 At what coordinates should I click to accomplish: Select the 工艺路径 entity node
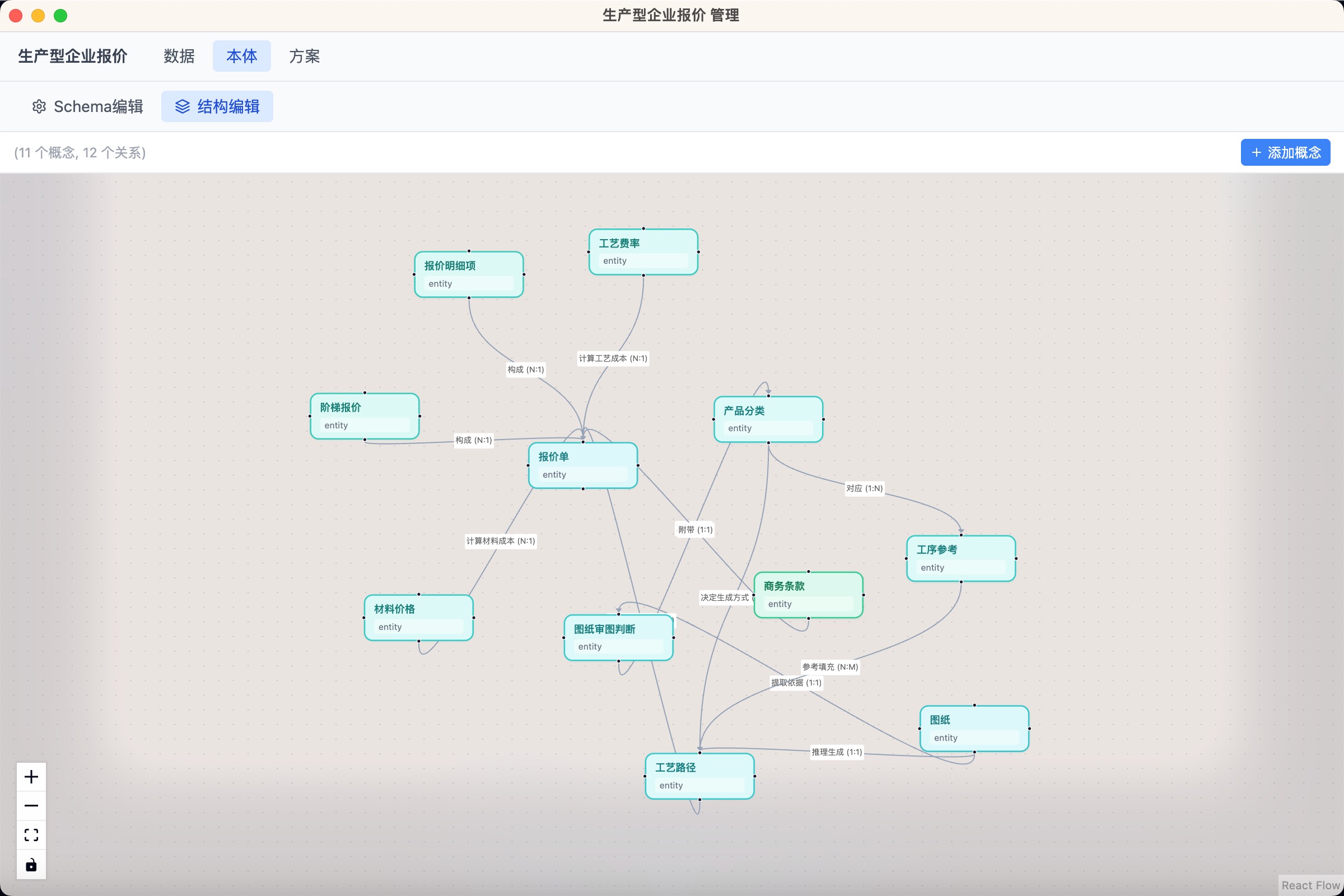tap(699, 776)
